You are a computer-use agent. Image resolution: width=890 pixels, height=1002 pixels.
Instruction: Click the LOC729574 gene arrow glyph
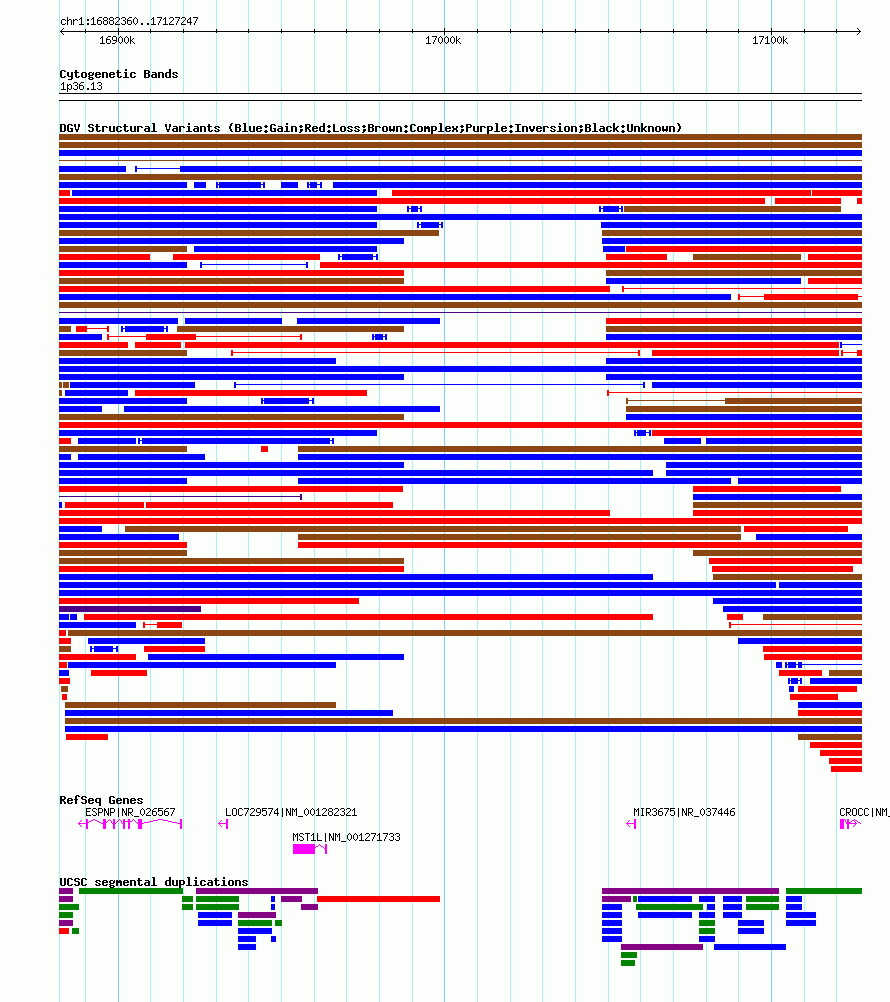pyautogui.click(x=223, y=824)
